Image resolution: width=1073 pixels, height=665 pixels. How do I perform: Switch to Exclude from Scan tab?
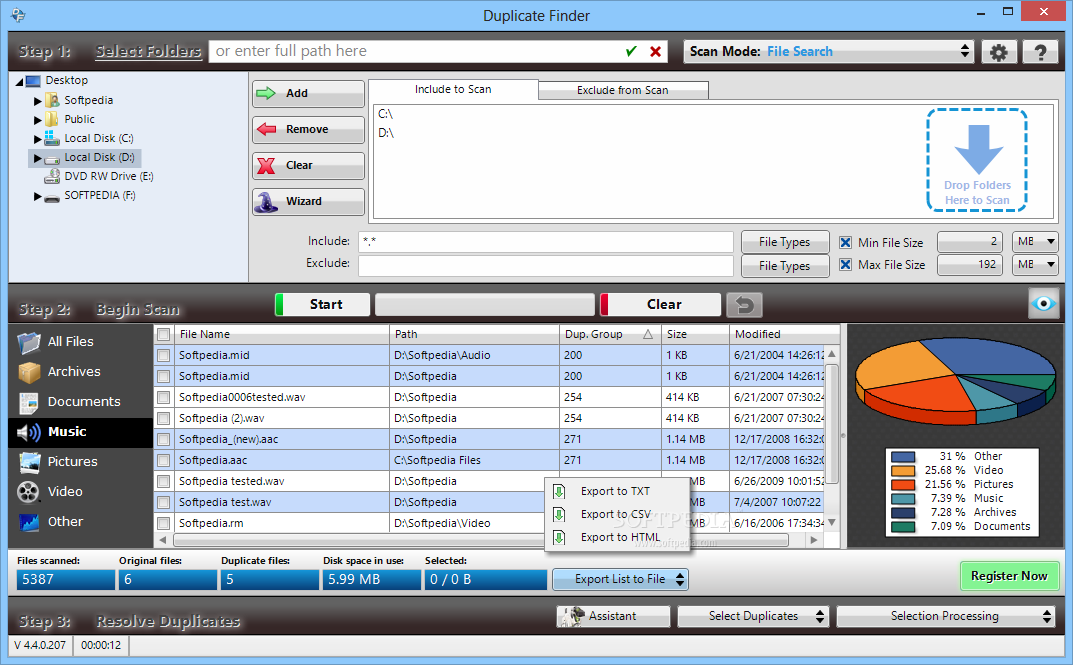pos(623,90)
